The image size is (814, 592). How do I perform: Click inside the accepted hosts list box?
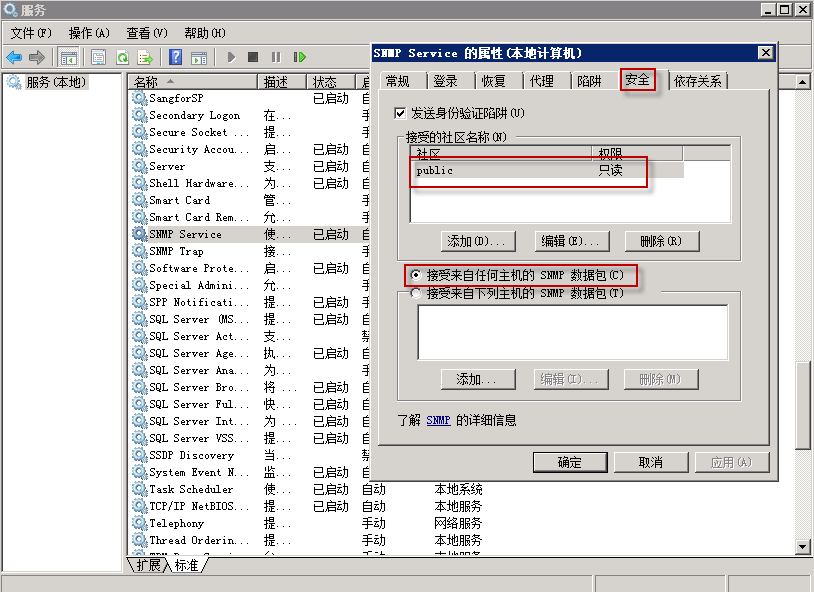[573, 332]
